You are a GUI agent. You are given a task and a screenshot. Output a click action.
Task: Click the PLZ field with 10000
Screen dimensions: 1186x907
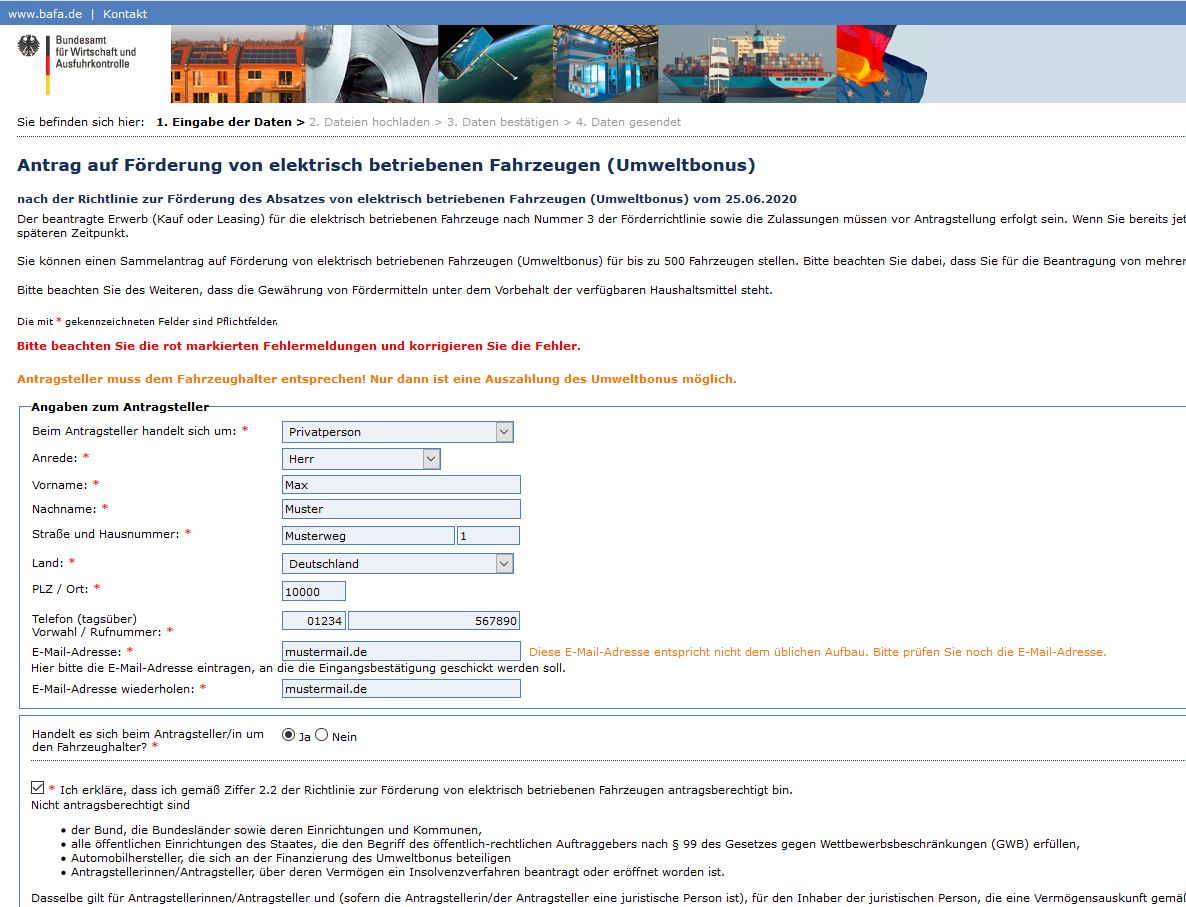tap(314, 592)
